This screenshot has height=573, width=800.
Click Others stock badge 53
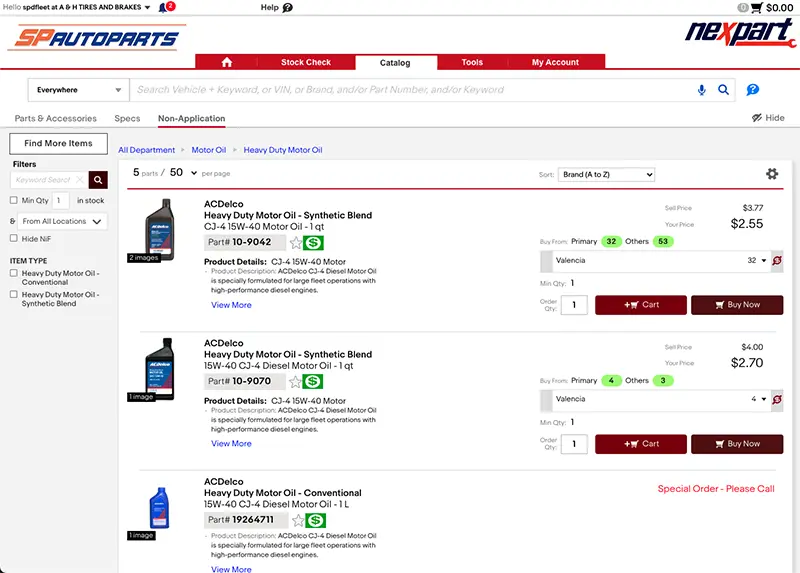coord(663,241)
